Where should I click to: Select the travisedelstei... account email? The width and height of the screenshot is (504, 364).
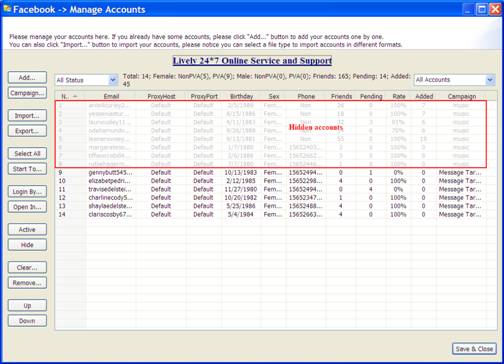(110, 189)
